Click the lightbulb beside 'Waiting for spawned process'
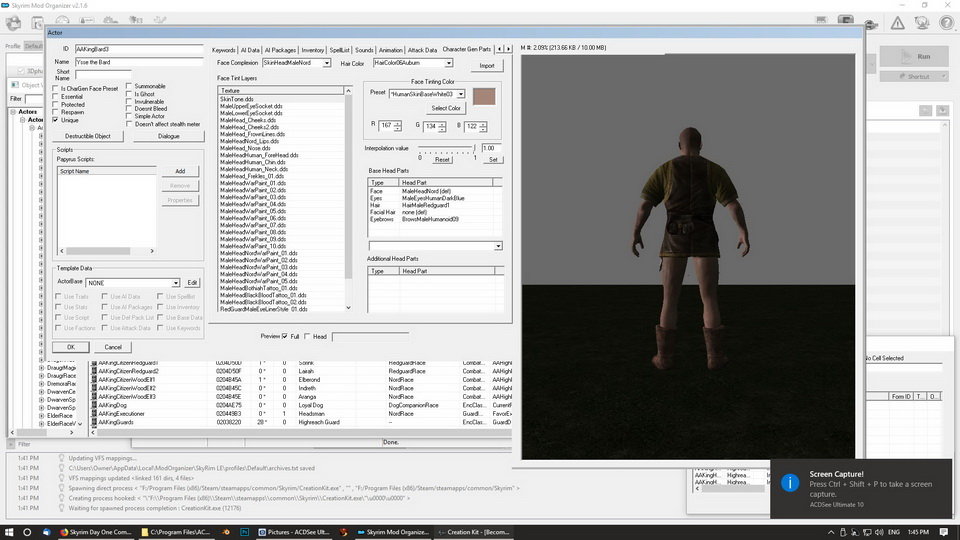Viewport: 960px width, 540px height. (61, 508)
